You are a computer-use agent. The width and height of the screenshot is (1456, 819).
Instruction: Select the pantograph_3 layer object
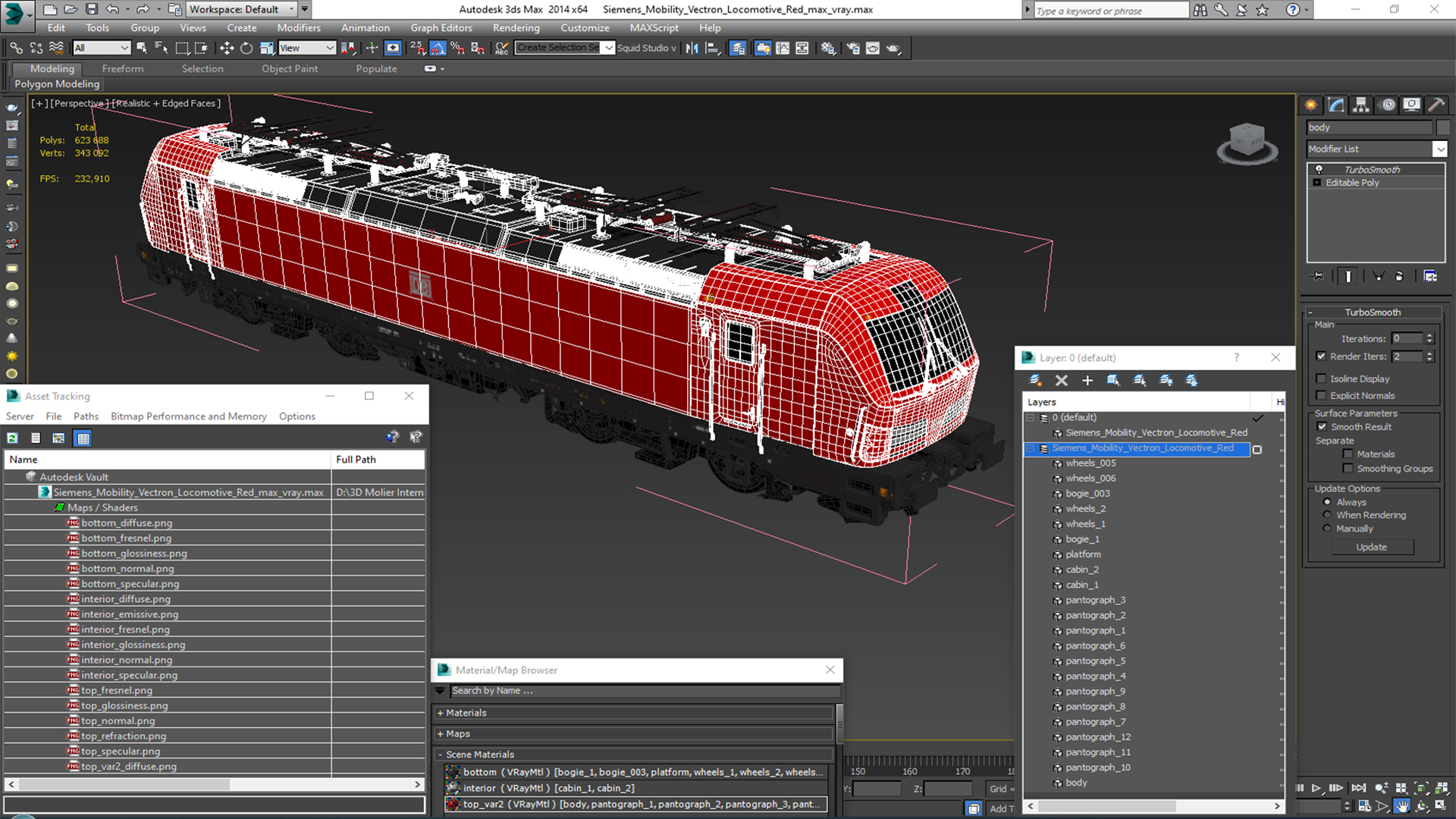pyautogui.click(x=1095, y=600)
